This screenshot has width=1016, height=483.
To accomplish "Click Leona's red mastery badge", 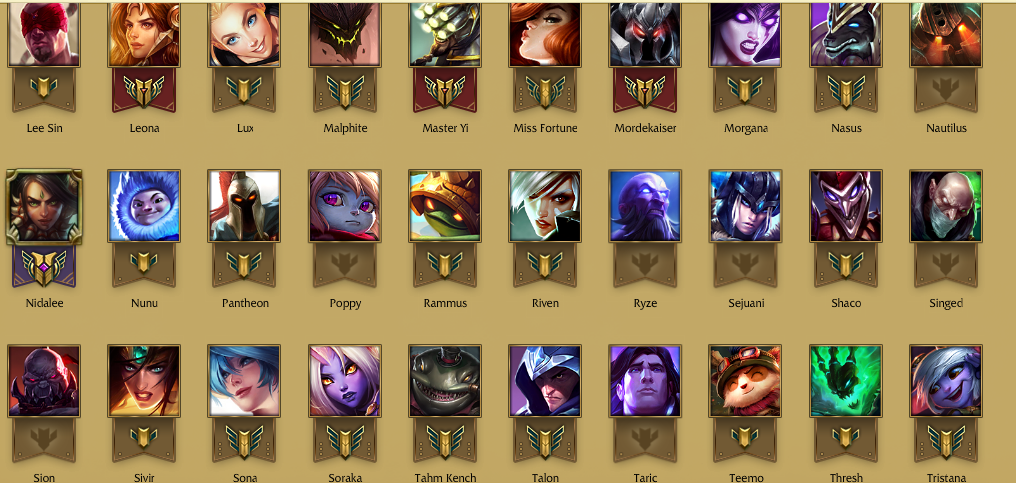I will click(144, 89).
